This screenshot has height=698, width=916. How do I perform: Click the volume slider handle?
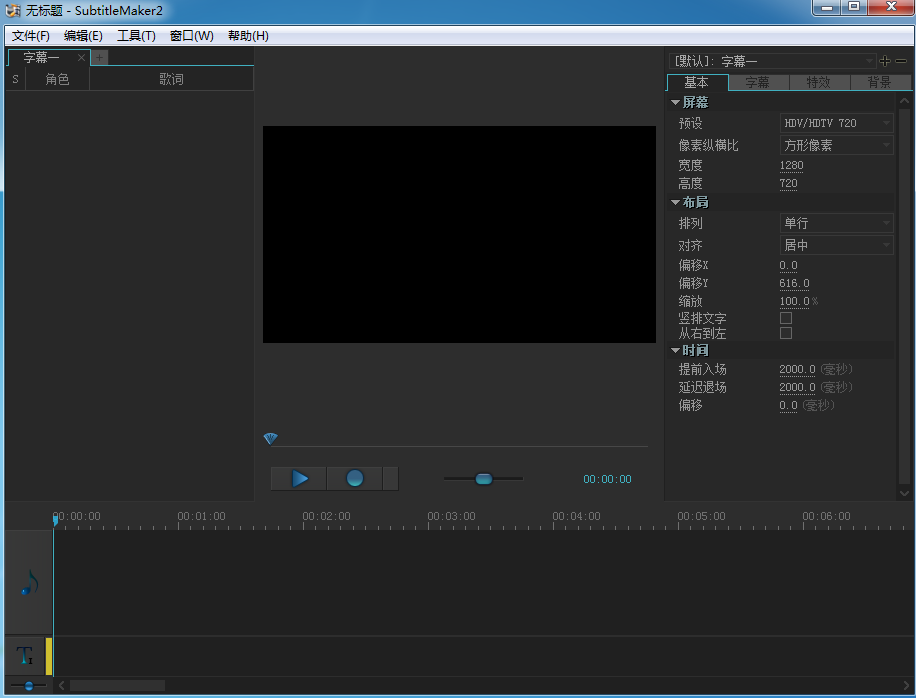tap(484, 479)
